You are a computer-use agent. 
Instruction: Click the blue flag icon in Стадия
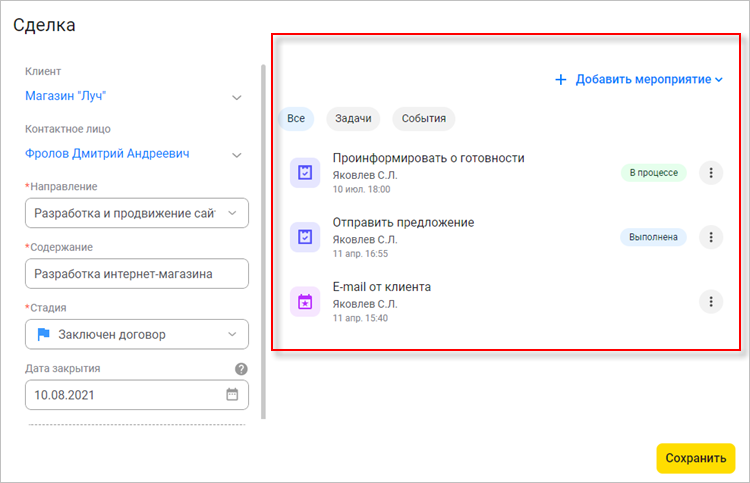[44, 334]
